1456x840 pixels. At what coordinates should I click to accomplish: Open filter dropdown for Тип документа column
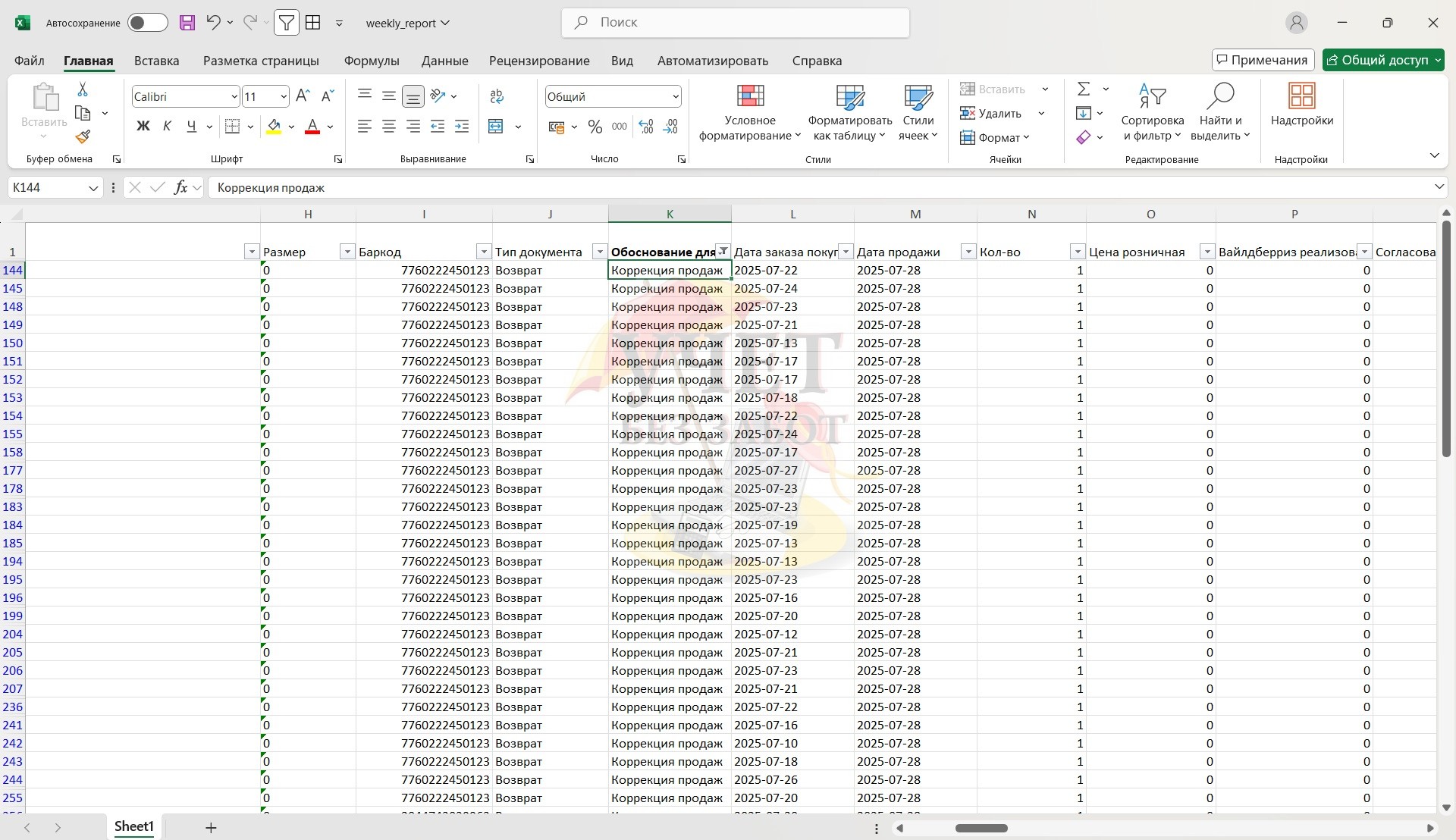tap(599, 252)
